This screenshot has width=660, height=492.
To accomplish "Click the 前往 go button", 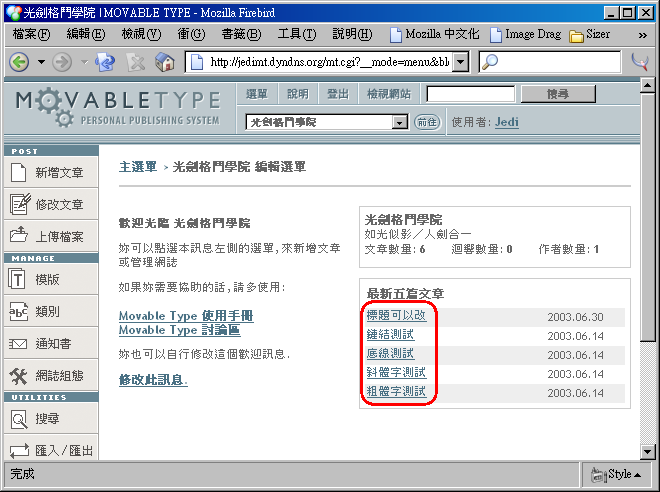I will 427,122.
